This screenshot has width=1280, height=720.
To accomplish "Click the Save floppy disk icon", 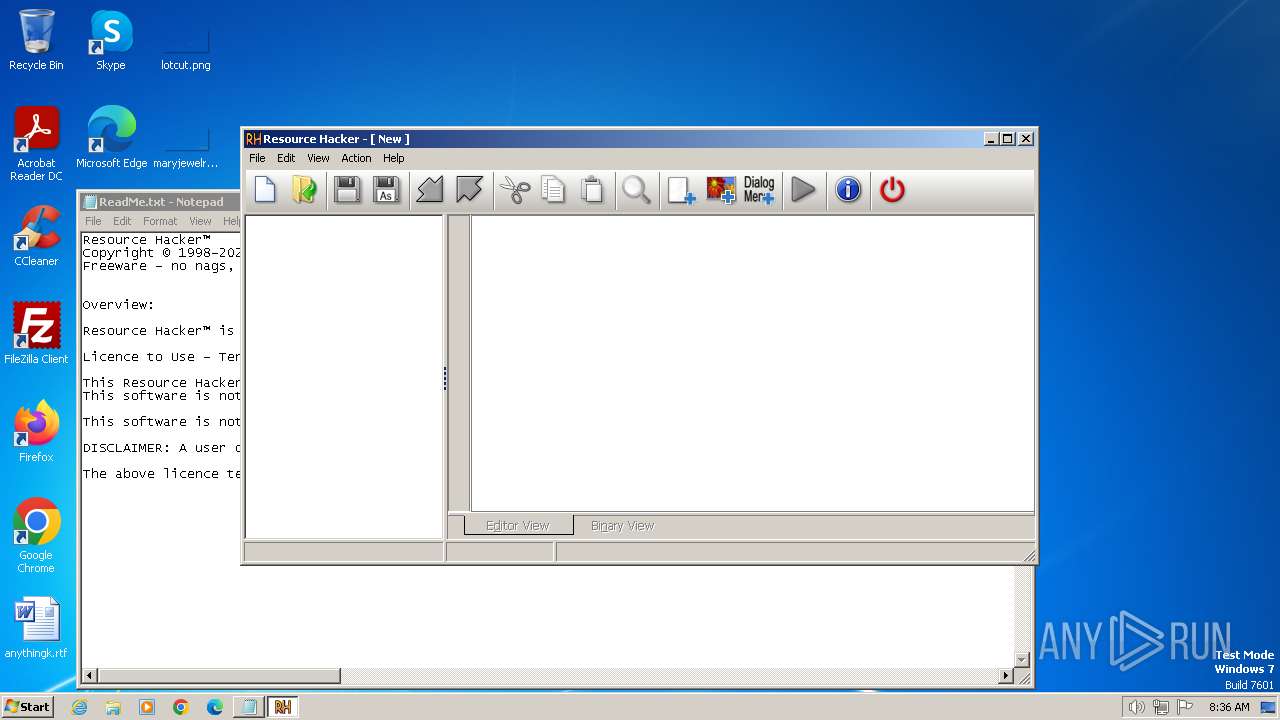I will pyautogui.click(x=347, y=189).
